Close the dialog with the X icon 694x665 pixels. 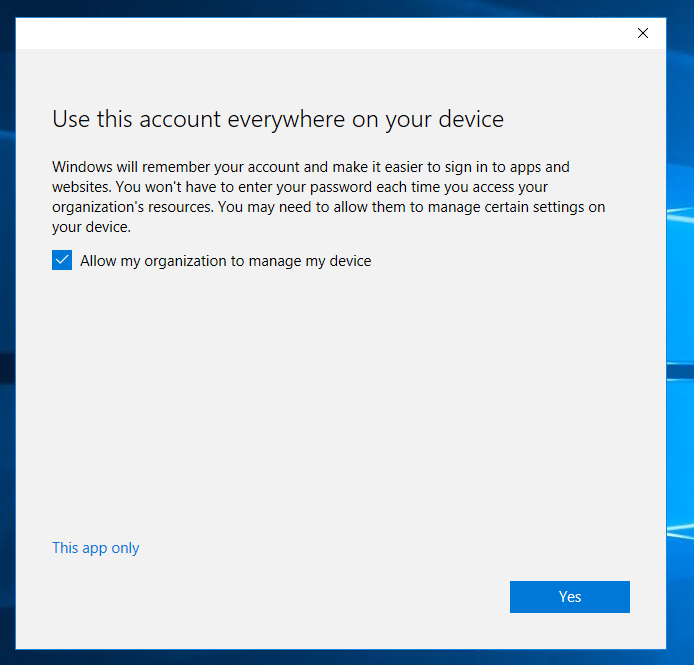point(643,33)
